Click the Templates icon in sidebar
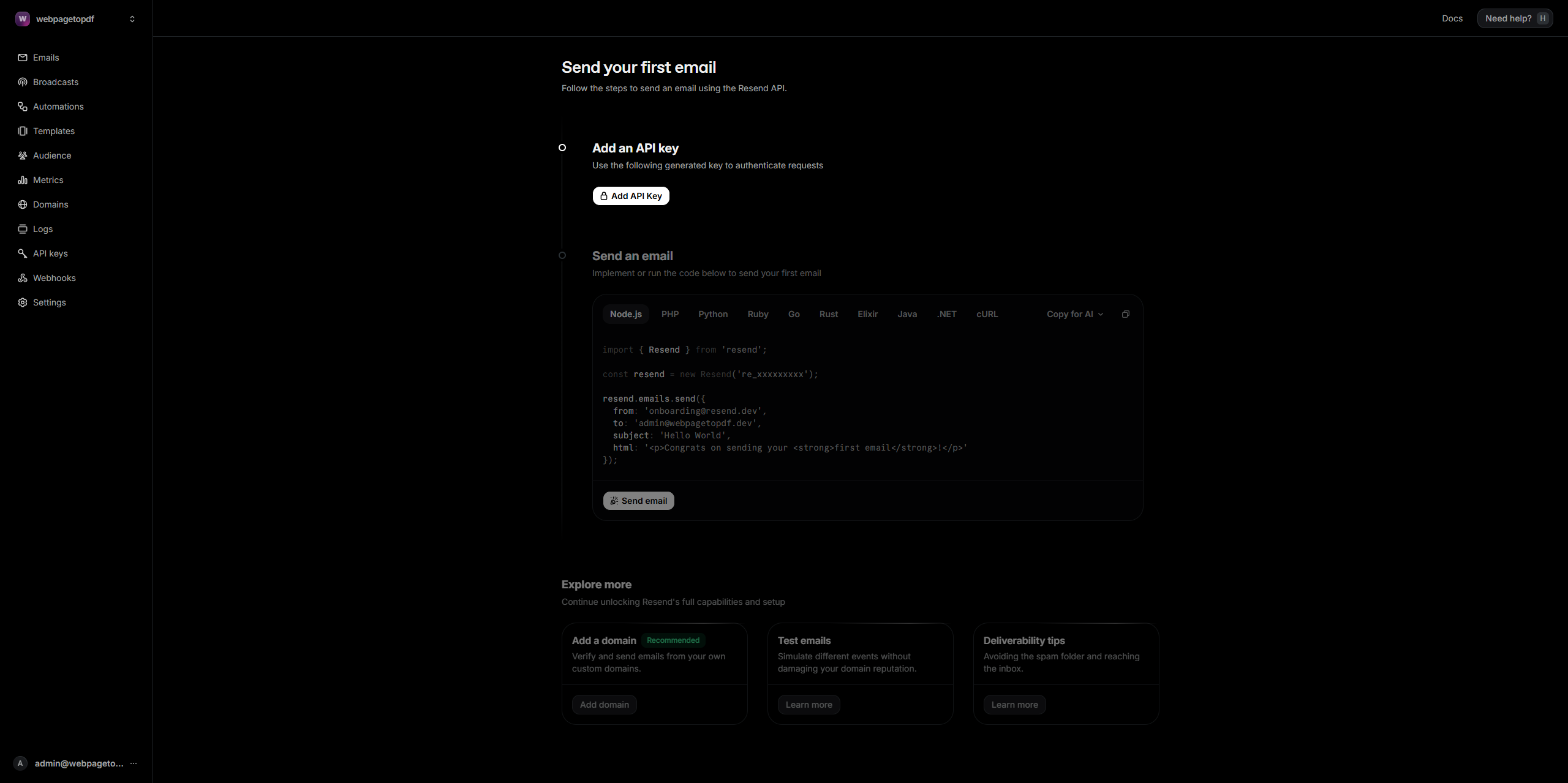Viewport: 1568px width, 783px height. pyautogui.click(x=23, y=131)
